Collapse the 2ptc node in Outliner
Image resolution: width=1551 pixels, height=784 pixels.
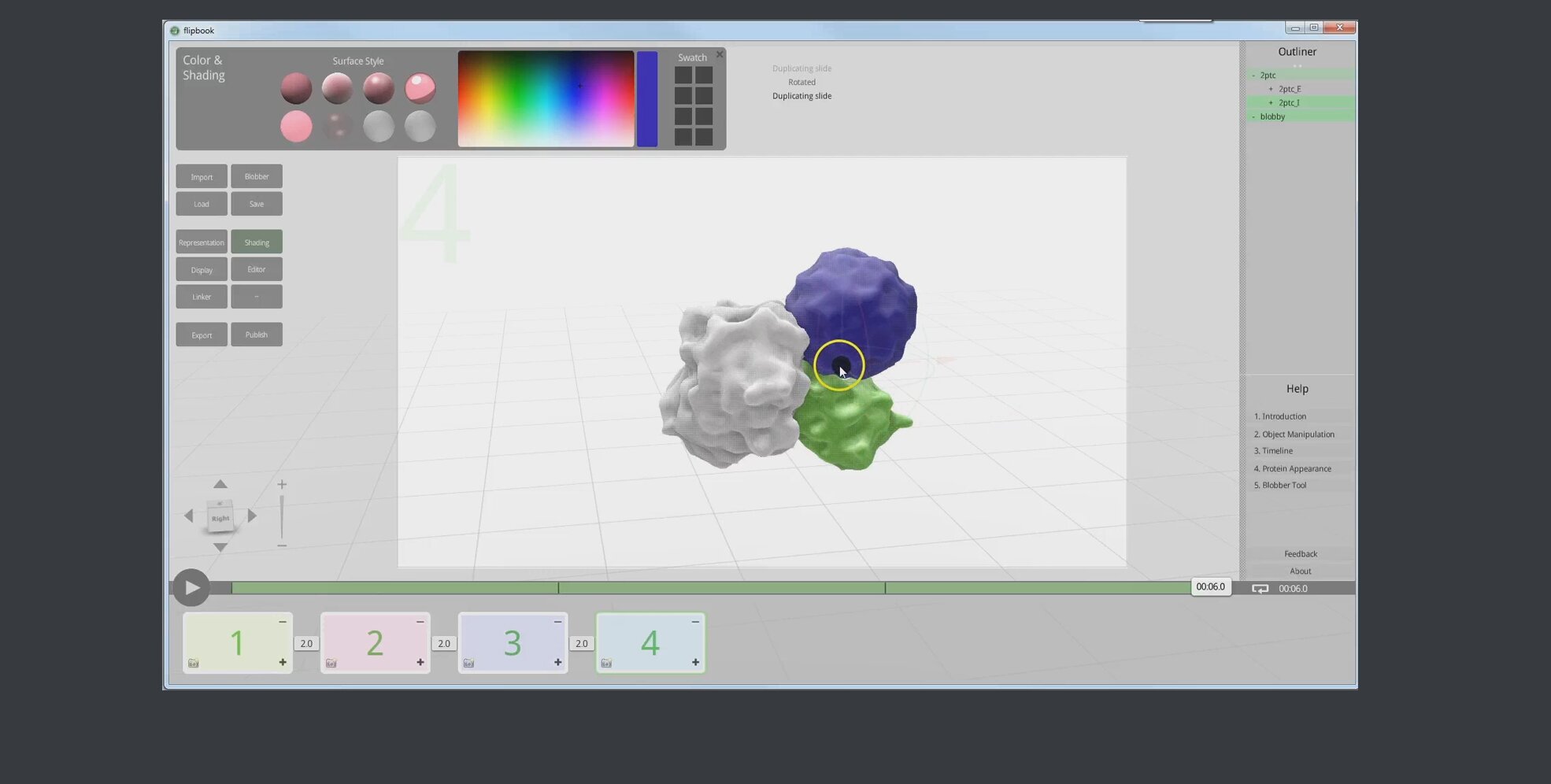pos(1253,76)
